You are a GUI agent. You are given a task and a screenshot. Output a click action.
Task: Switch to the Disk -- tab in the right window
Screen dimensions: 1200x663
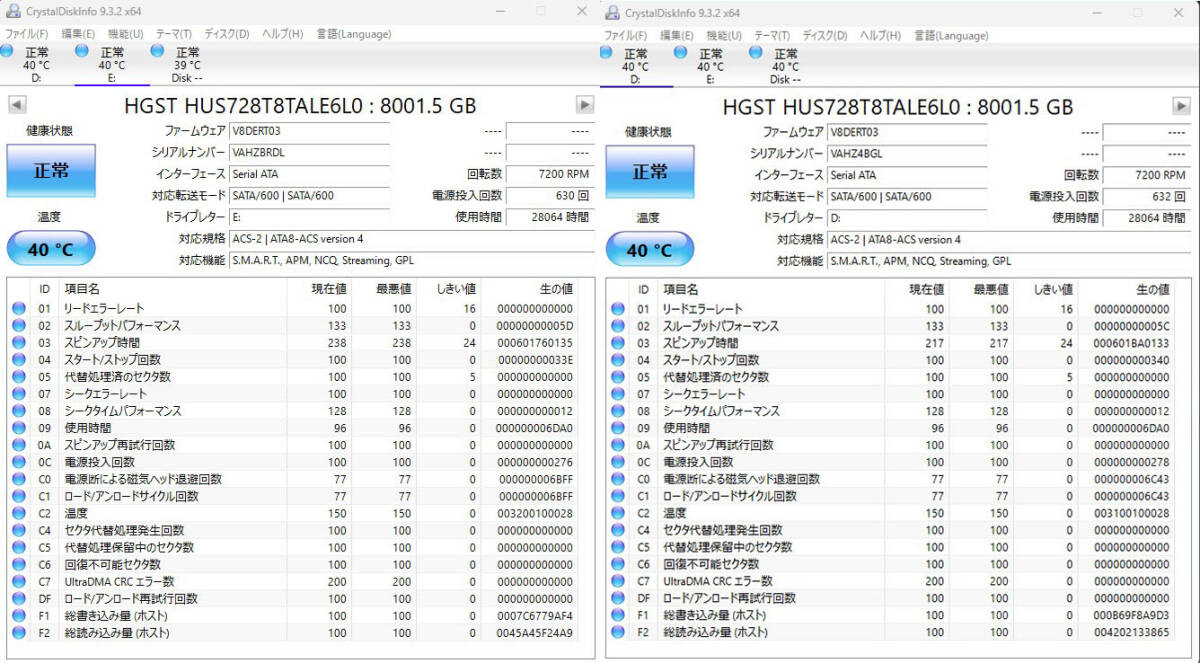pyautogui.click(x=786, y=66)
